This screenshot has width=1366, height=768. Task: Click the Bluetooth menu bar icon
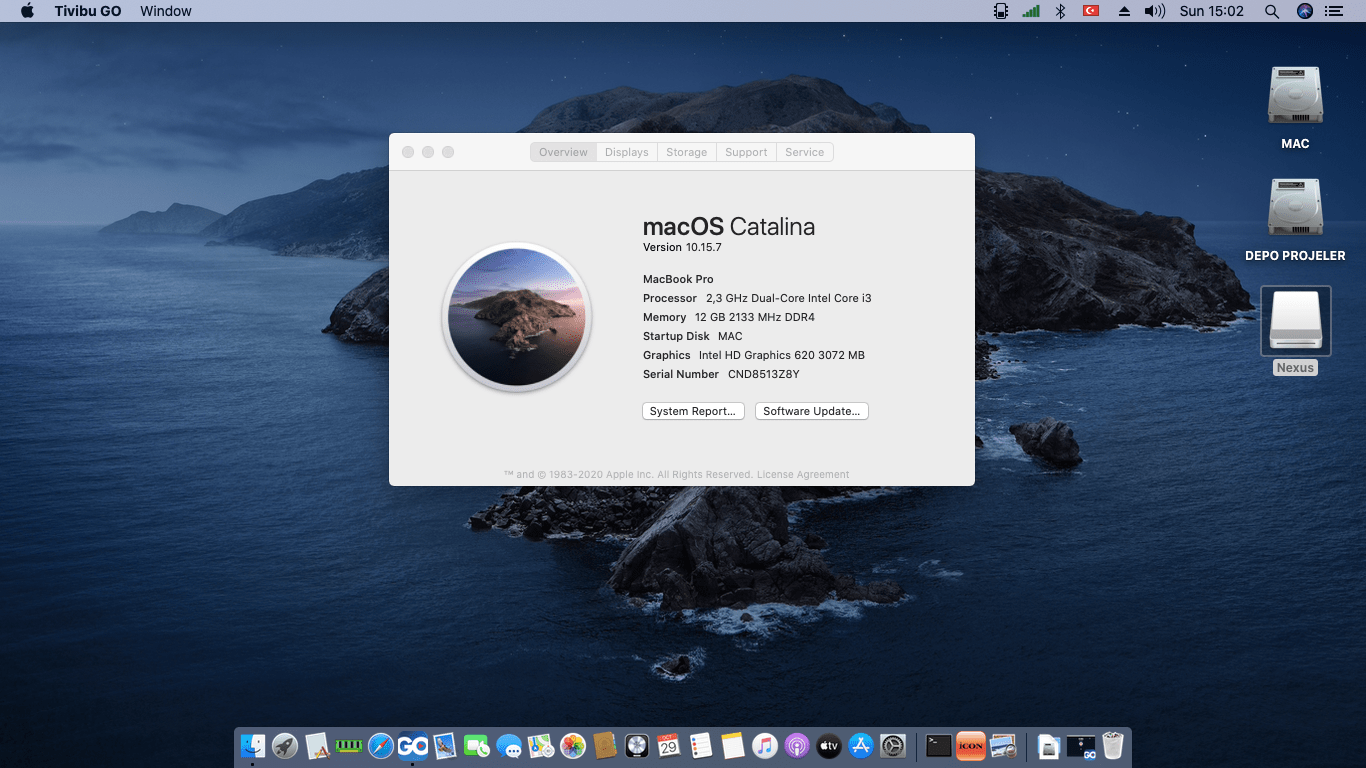point(1060,11)
